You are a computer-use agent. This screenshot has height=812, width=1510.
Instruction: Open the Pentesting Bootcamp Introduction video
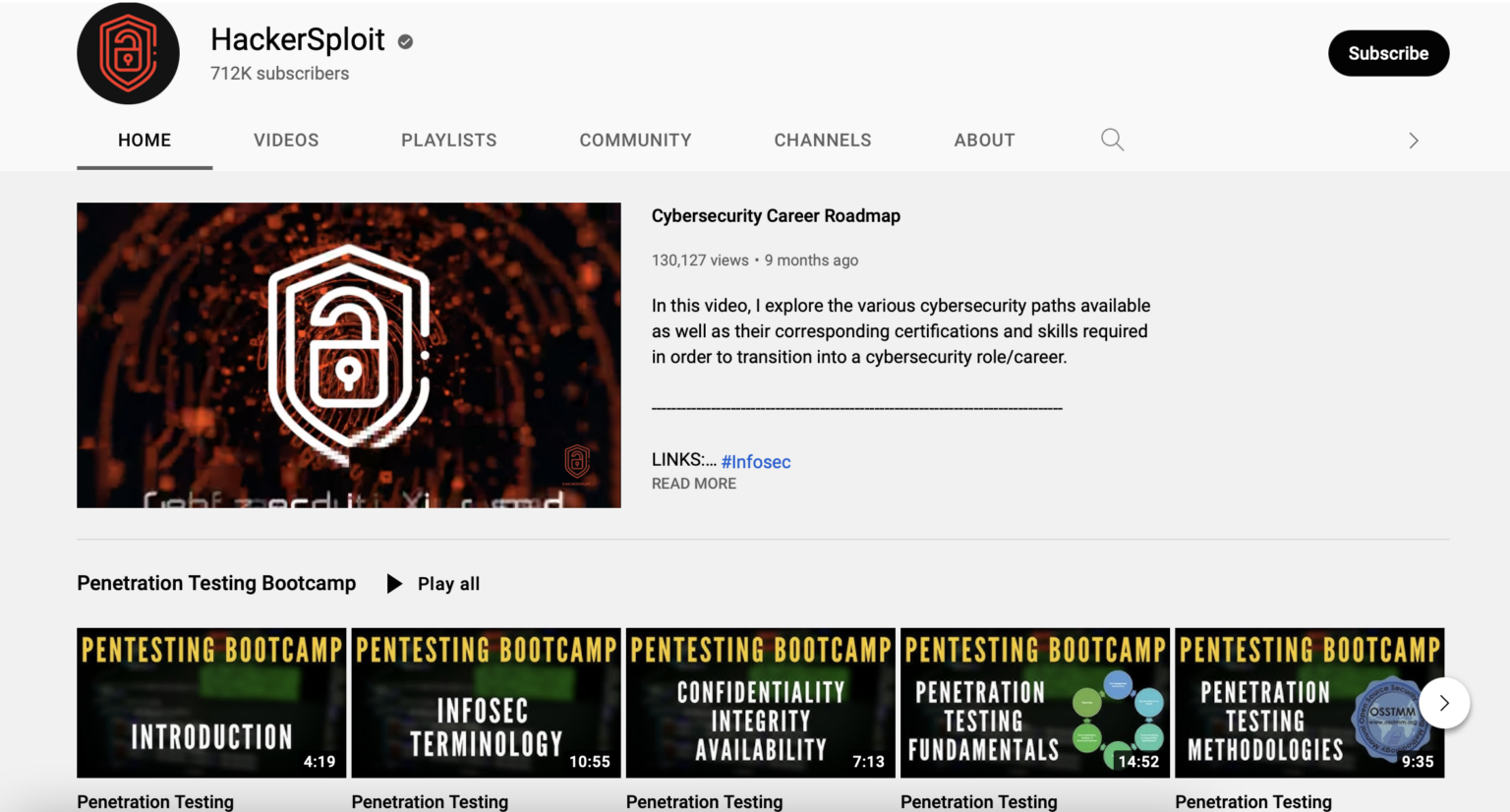pyautogui.click(x=210, y=702)
